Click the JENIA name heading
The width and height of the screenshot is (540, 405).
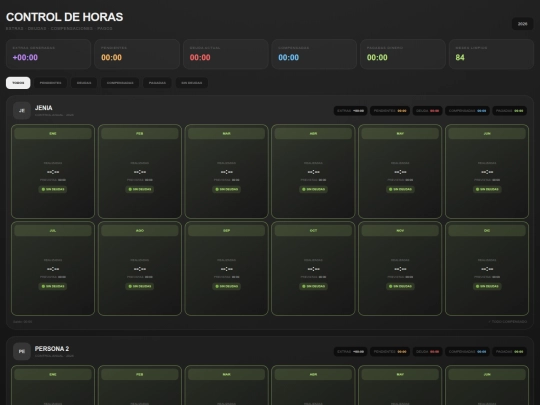(44, 108)
